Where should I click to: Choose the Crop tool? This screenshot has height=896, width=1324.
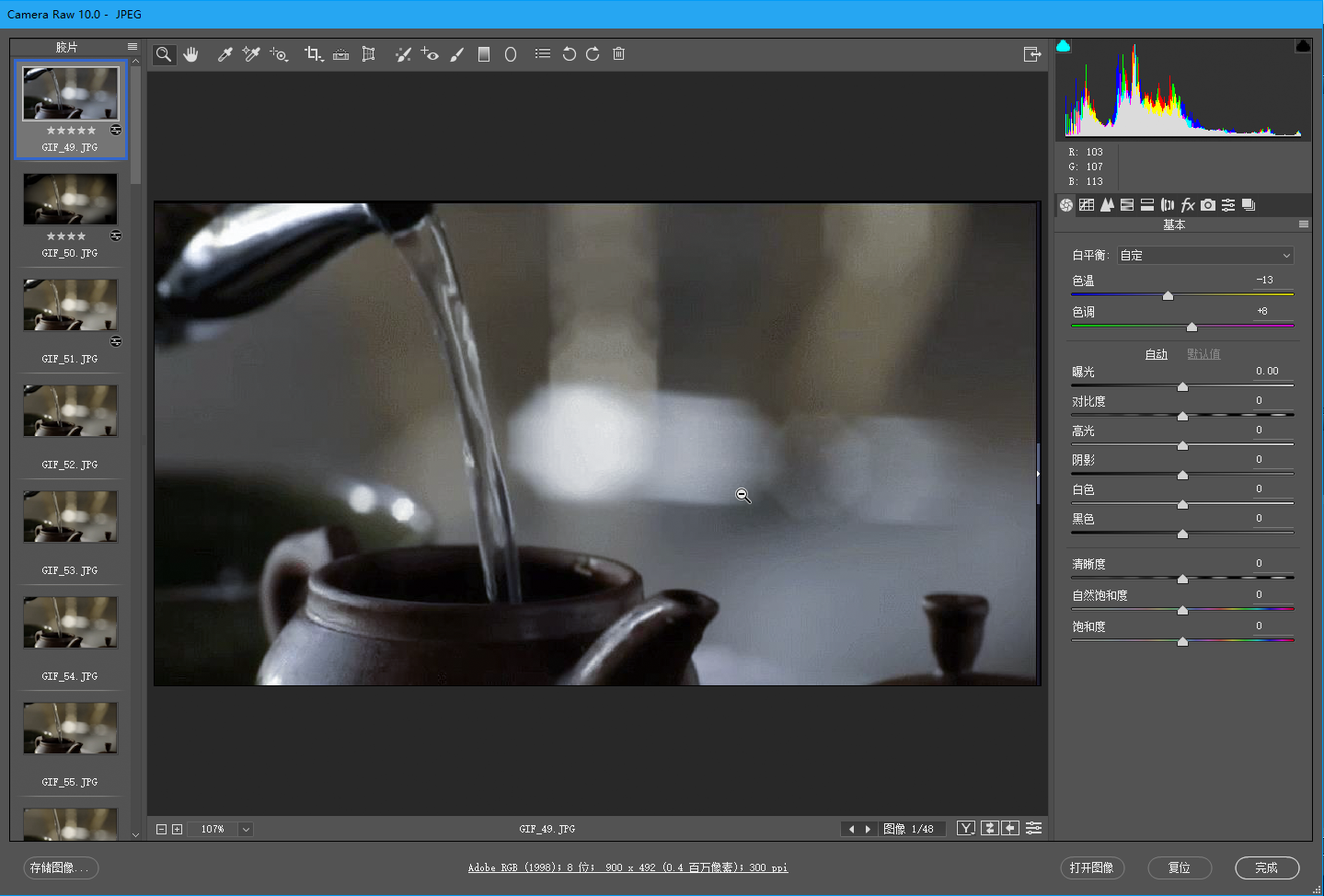click(313, 54)
